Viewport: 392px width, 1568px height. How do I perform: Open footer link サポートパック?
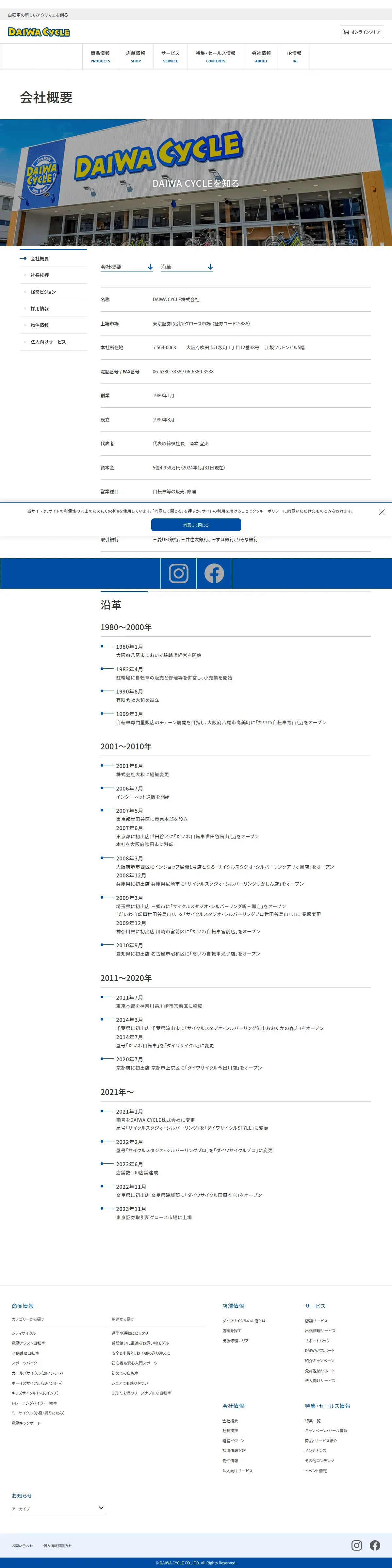317,1340
